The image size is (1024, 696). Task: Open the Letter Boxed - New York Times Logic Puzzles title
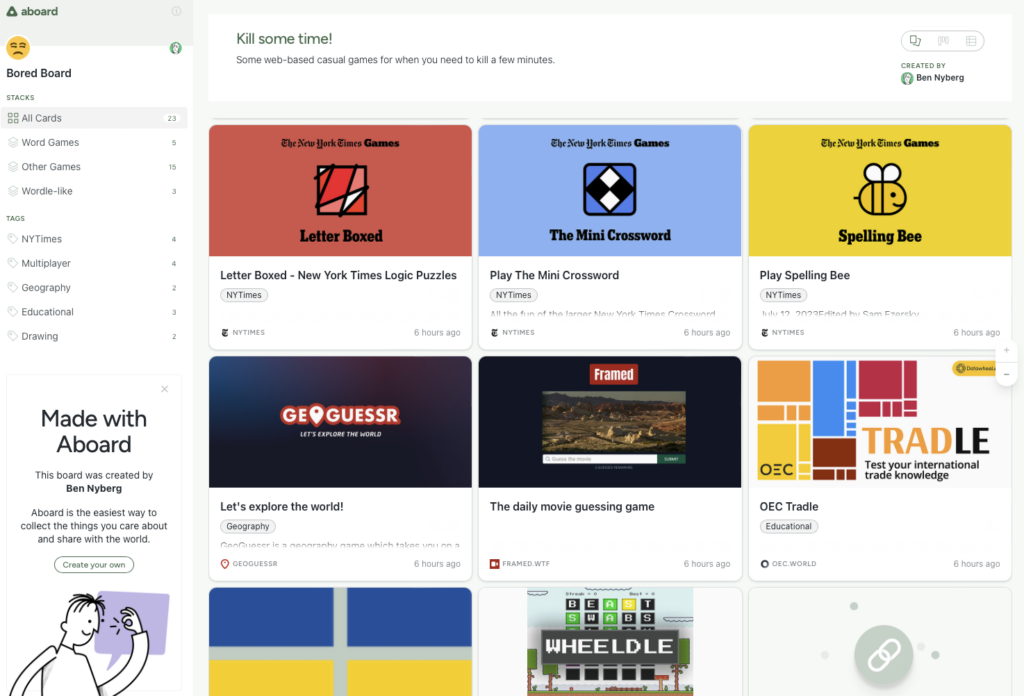tap(338, 276)
